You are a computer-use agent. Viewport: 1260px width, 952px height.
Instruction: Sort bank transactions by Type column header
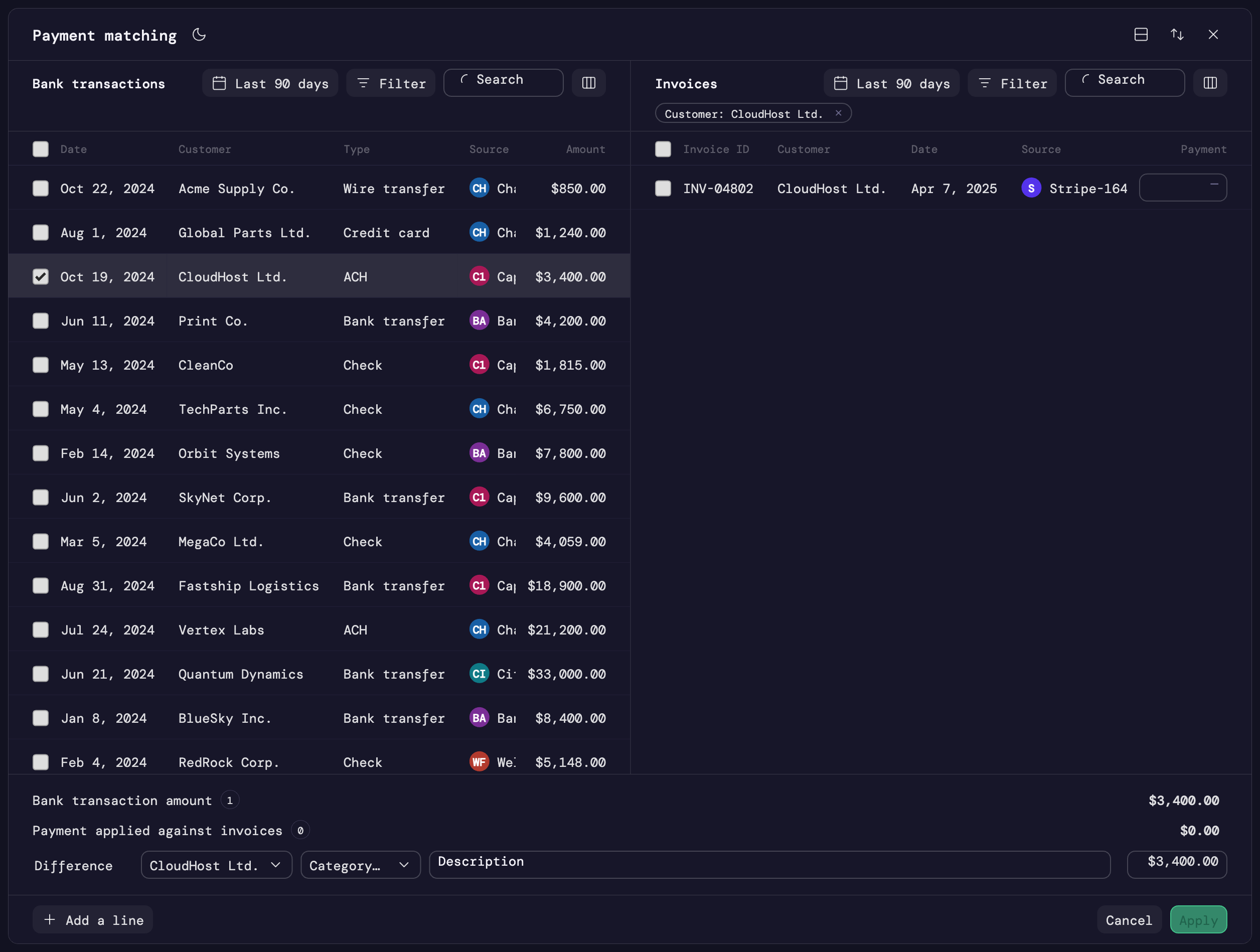pyautogui.click(x=357, y=149)
